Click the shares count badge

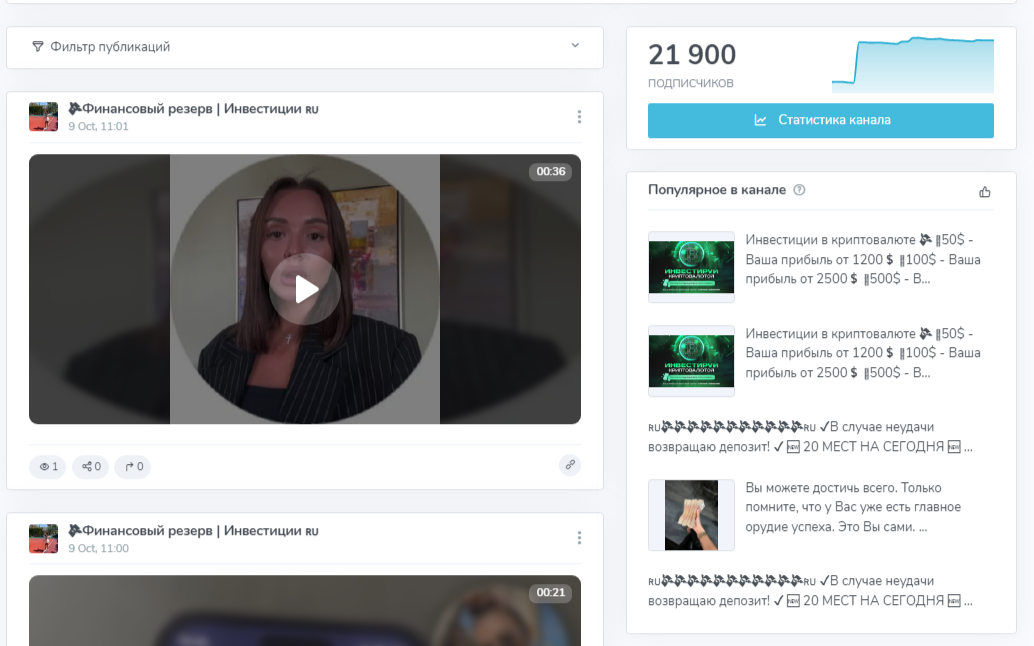[91, 466]
